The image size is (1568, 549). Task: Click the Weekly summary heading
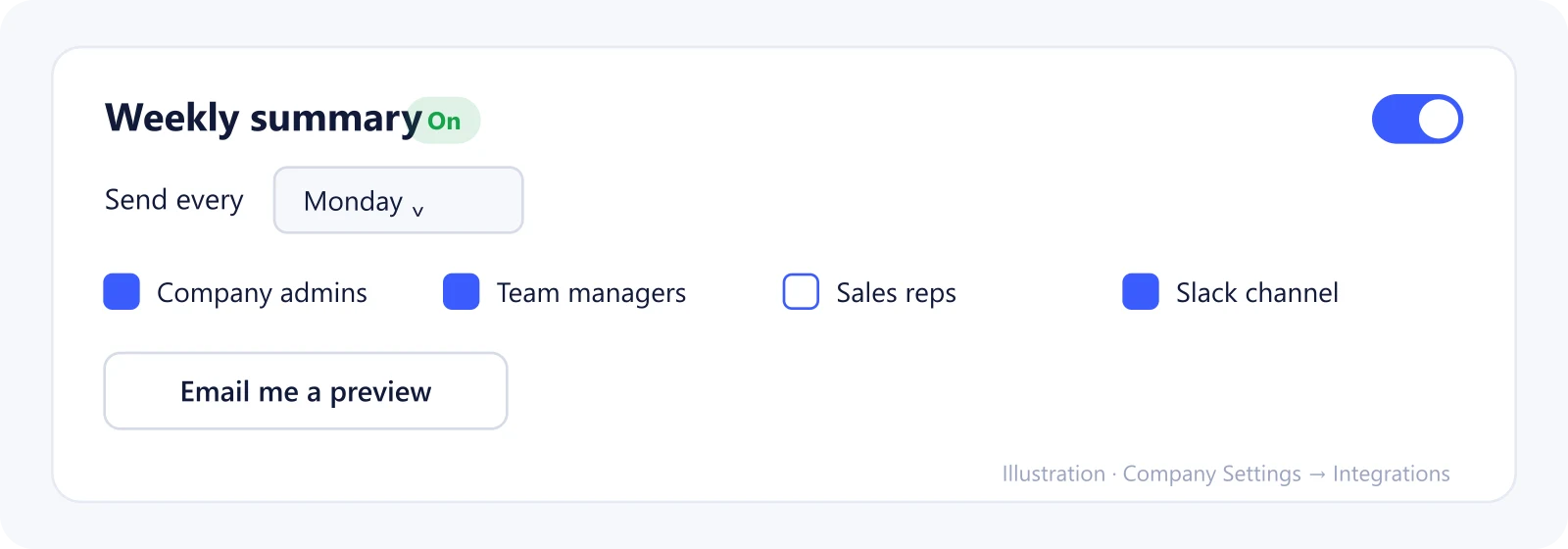[x=264, y=119]
